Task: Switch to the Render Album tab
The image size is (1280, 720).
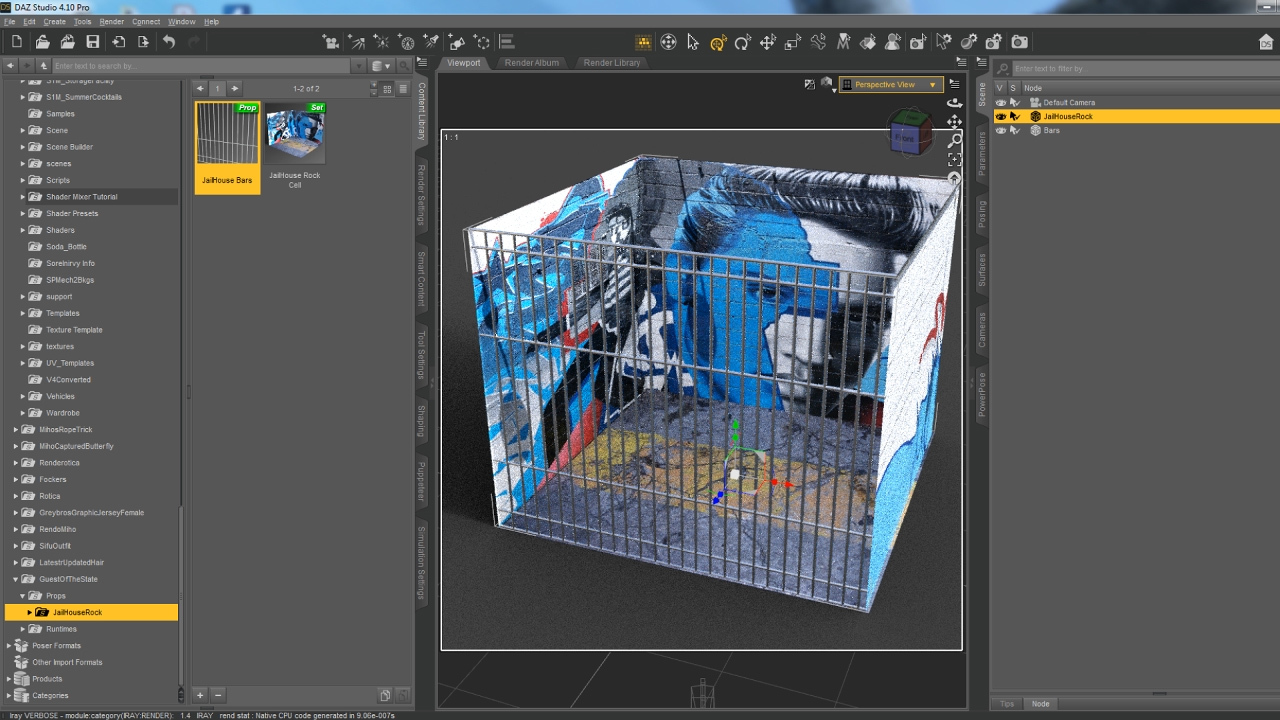Action: tap(532, 63)
